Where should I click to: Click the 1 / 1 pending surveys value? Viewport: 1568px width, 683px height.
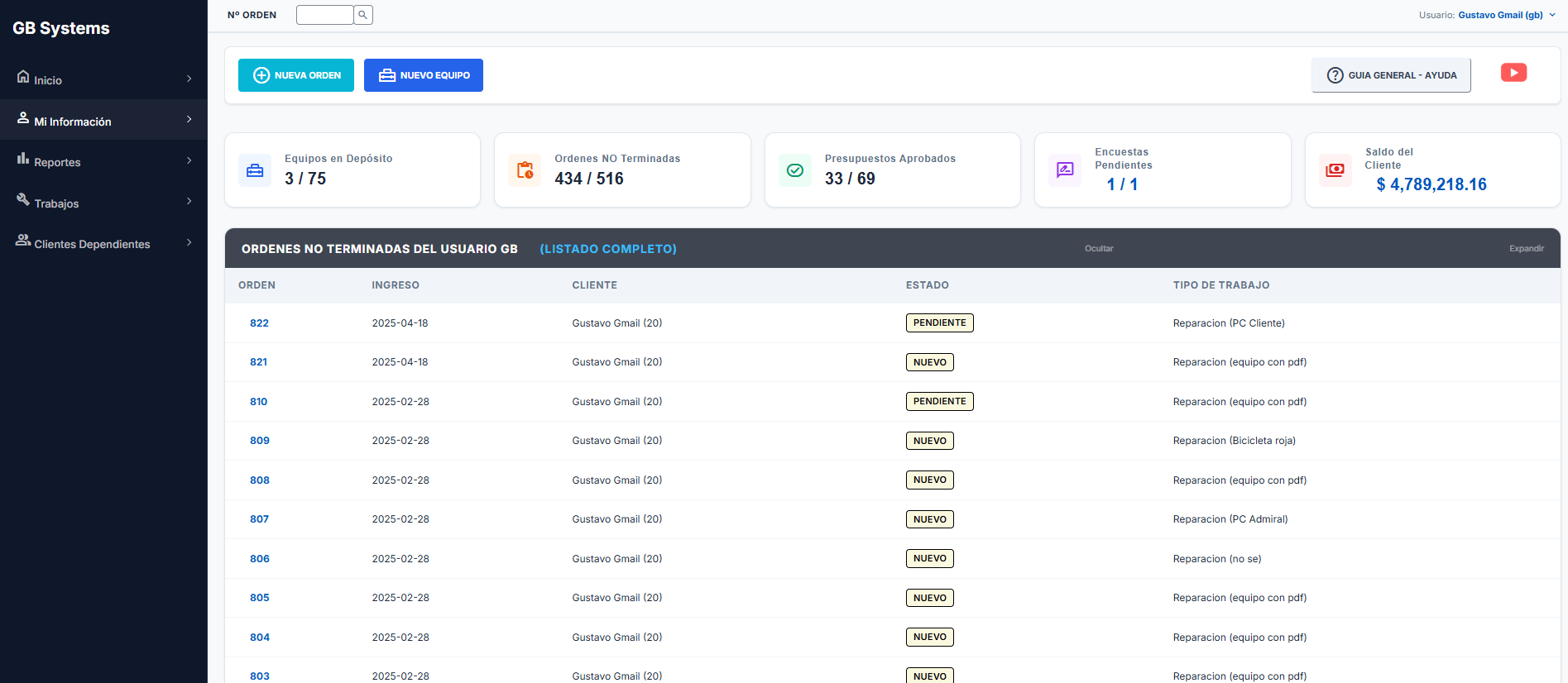tap(1122, 184)
